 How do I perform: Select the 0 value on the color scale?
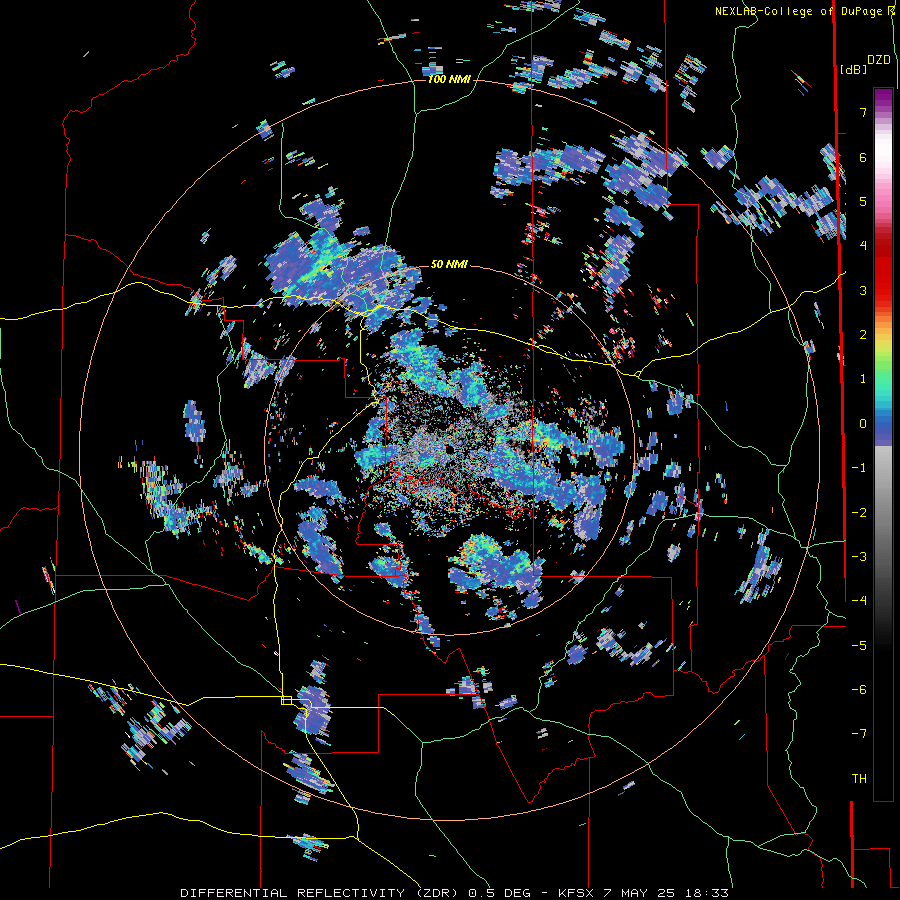click(x=863, y=424)
